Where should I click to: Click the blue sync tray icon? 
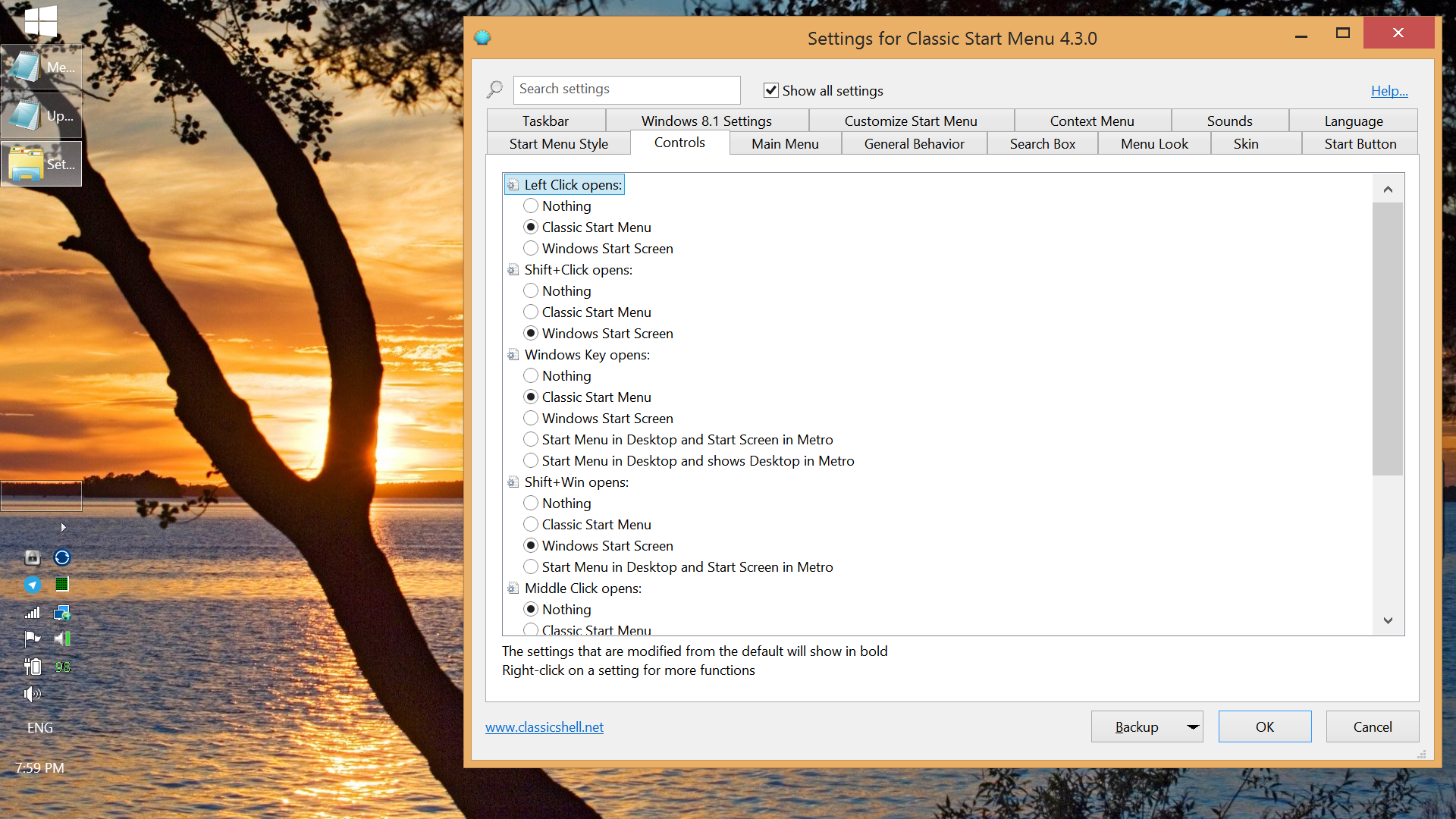[62, 557]
